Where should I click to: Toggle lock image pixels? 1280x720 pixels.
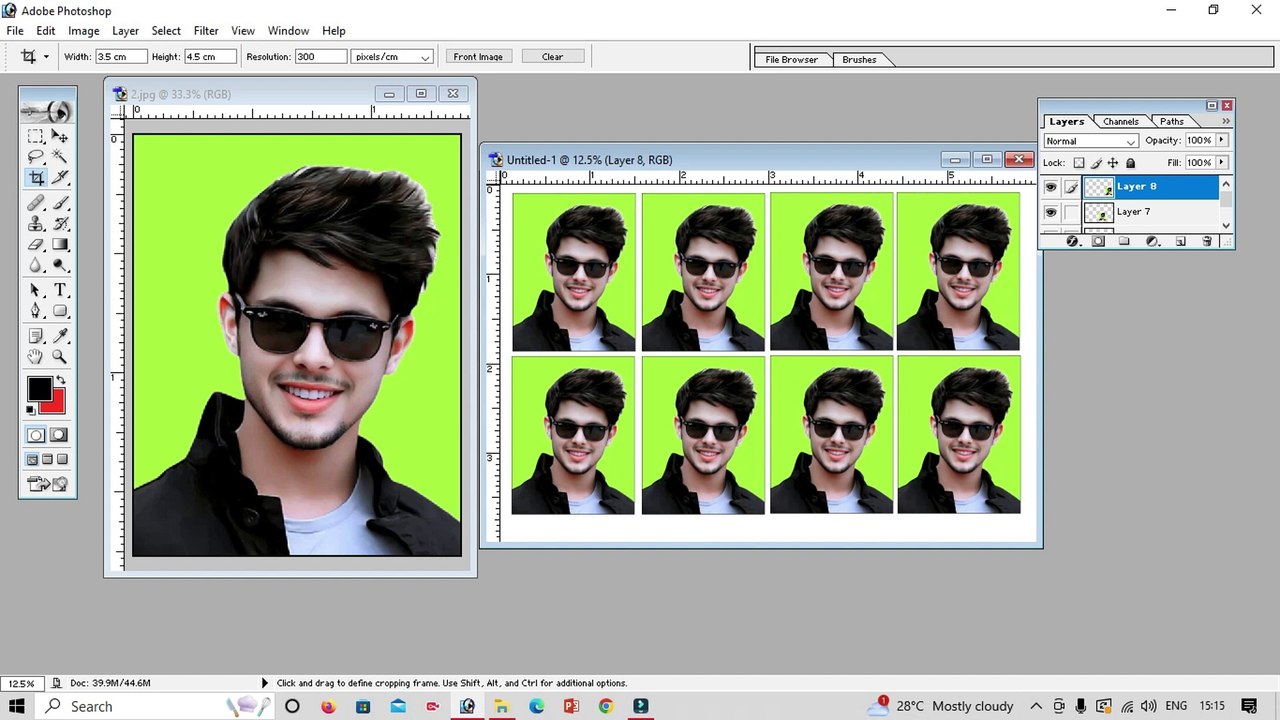click(1096, 163)
